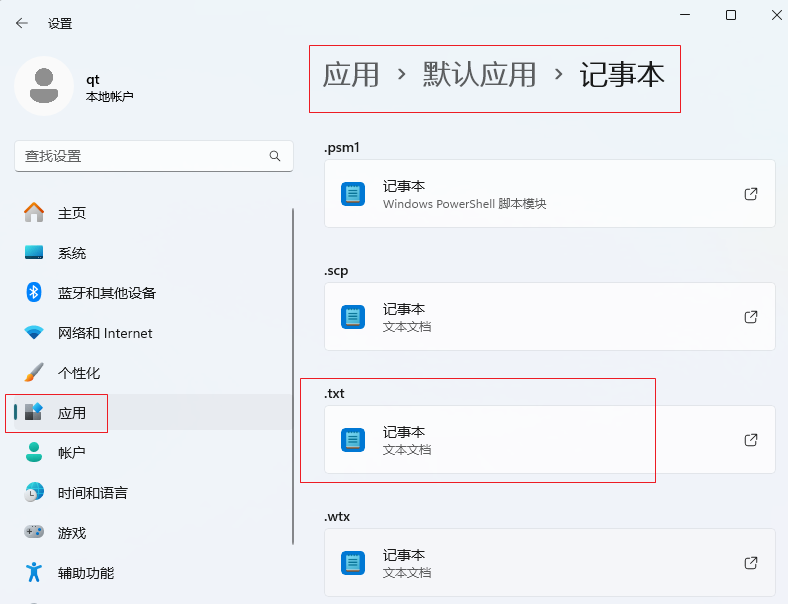Open the external link icon for .txt
Screen dimensions: 788x604
751,440
